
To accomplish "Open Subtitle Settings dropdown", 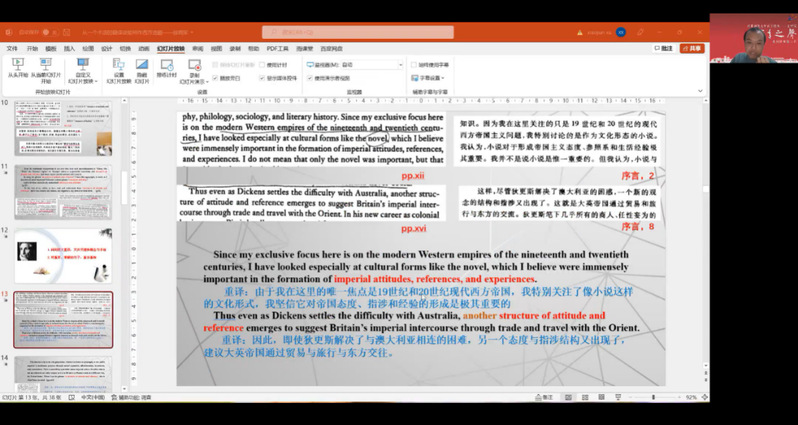I will pos(428,78).
